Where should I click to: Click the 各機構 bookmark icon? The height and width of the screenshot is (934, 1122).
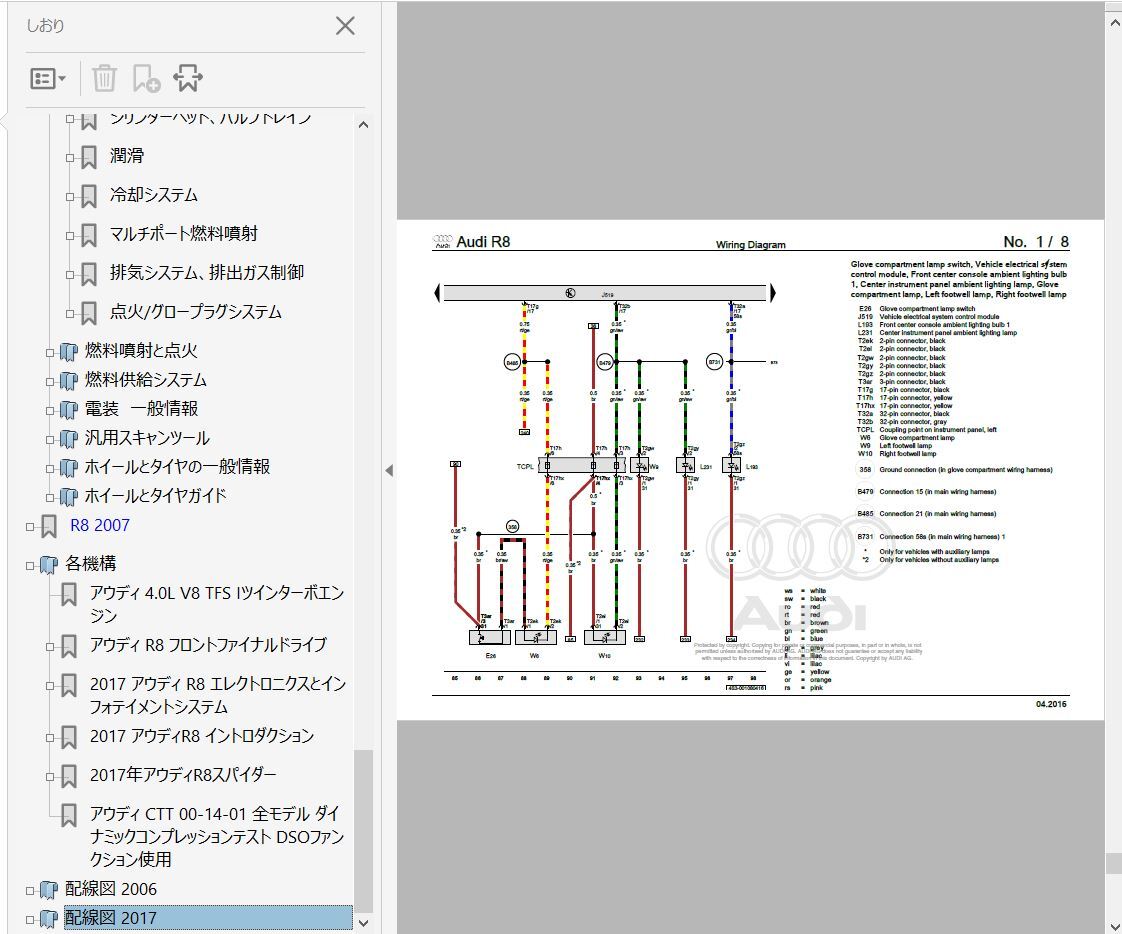pyautogui.click(x=48, y=565)
